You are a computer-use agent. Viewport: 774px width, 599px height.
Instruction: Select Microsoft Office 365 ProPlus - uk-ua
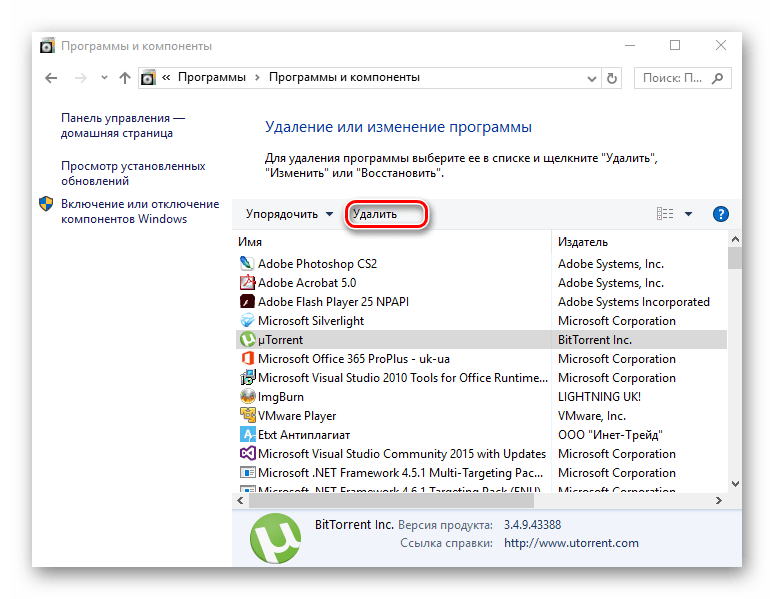coord(353,359)
